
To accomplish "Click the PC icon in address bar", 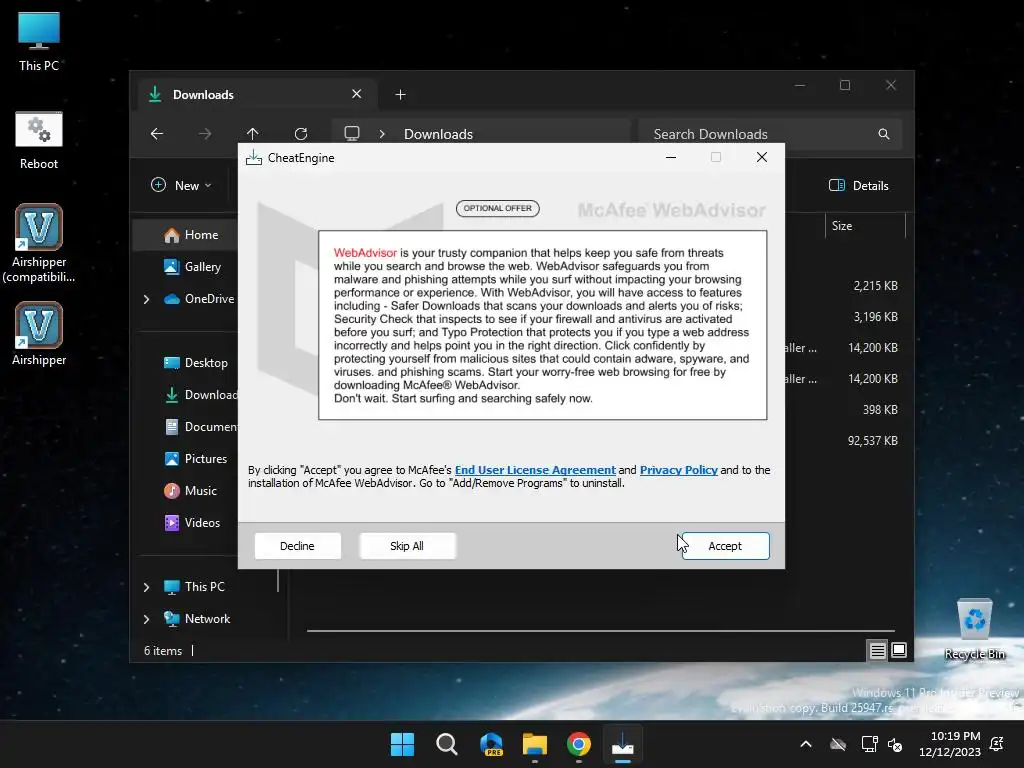I will coord(352,134).
